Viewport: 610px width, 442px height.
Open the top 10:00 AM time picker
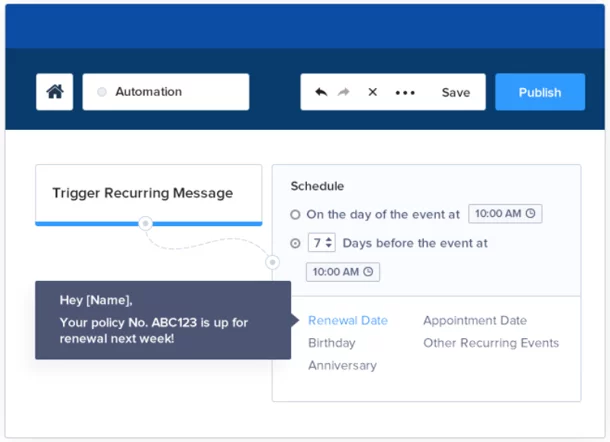(x=505, y=214)
